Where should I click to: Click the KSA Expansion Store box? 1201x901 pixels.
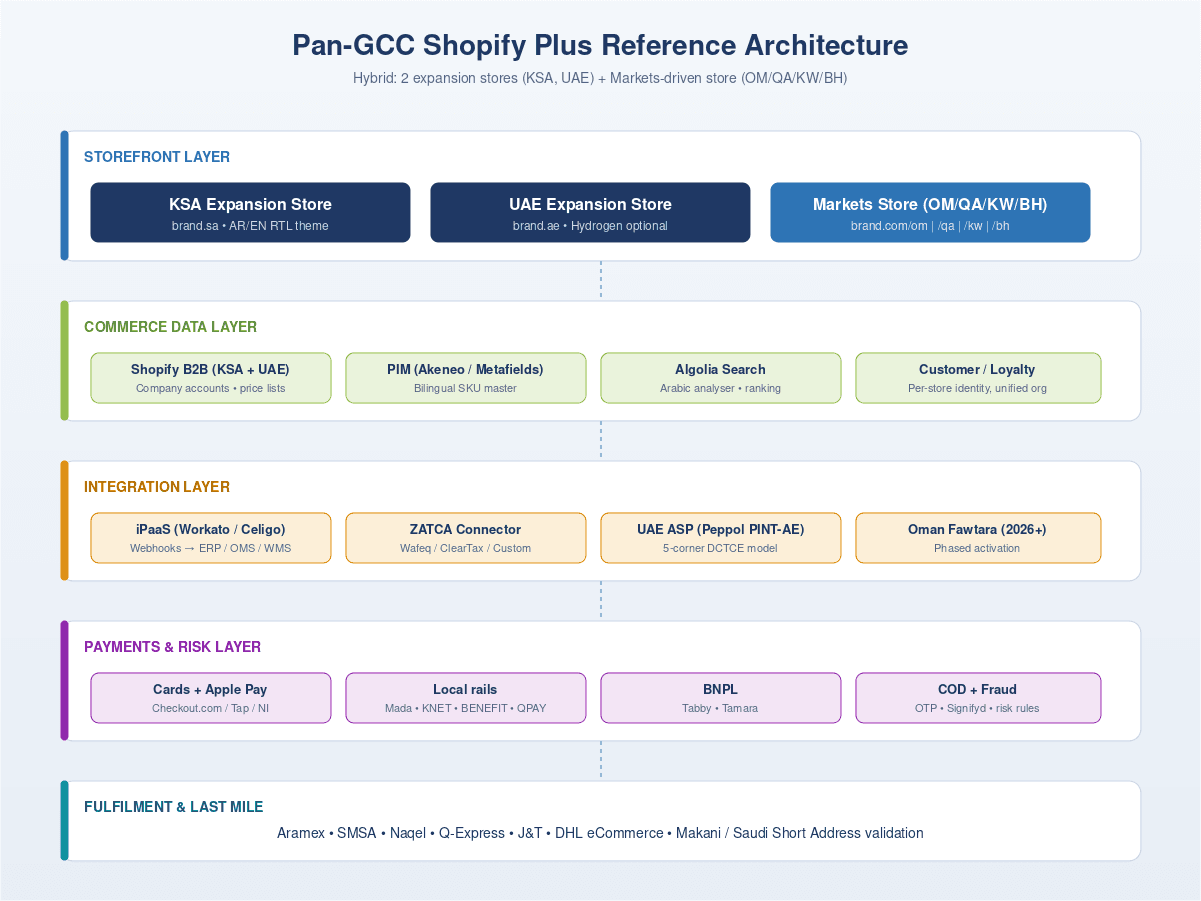250,212
